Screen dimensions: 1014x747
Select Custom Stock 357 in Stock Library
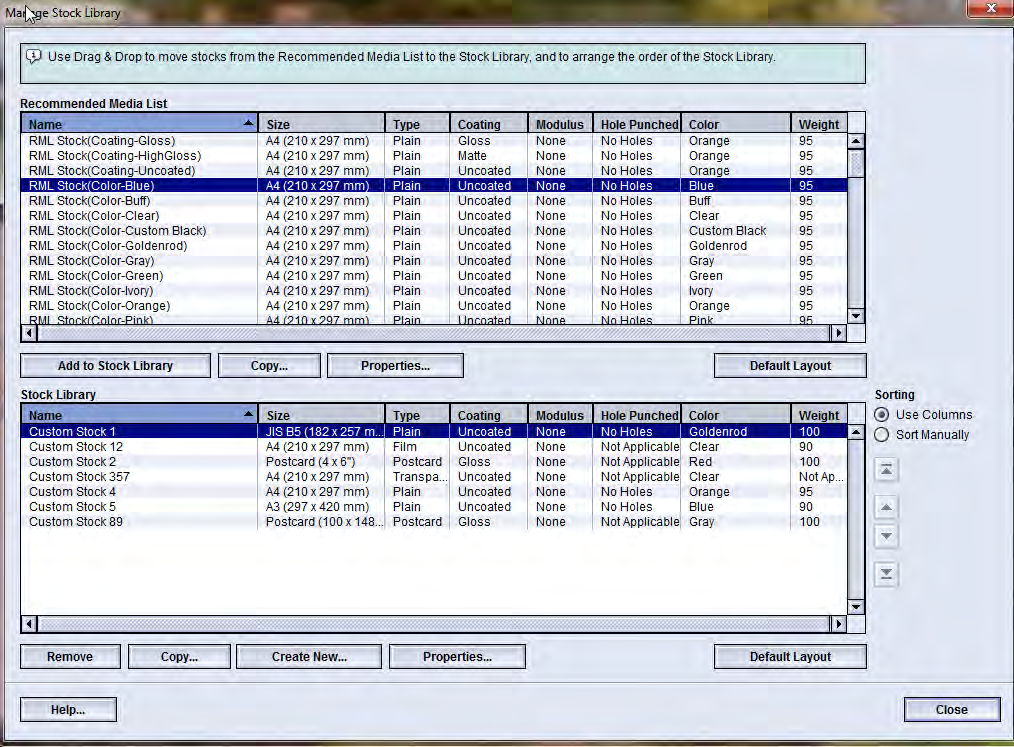click(x=434, y=477)
